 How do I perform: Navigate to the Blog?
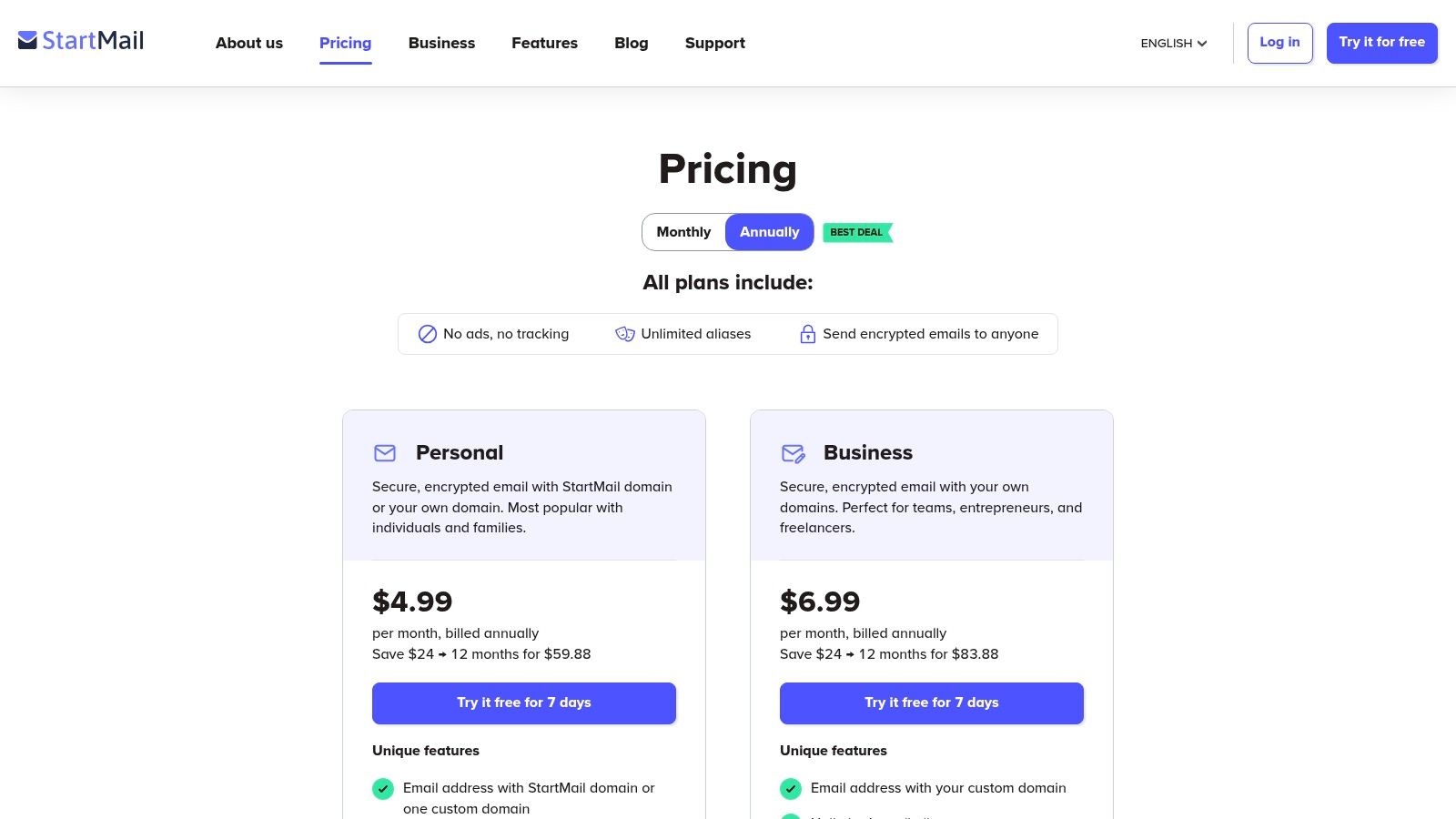click(632, 43)
